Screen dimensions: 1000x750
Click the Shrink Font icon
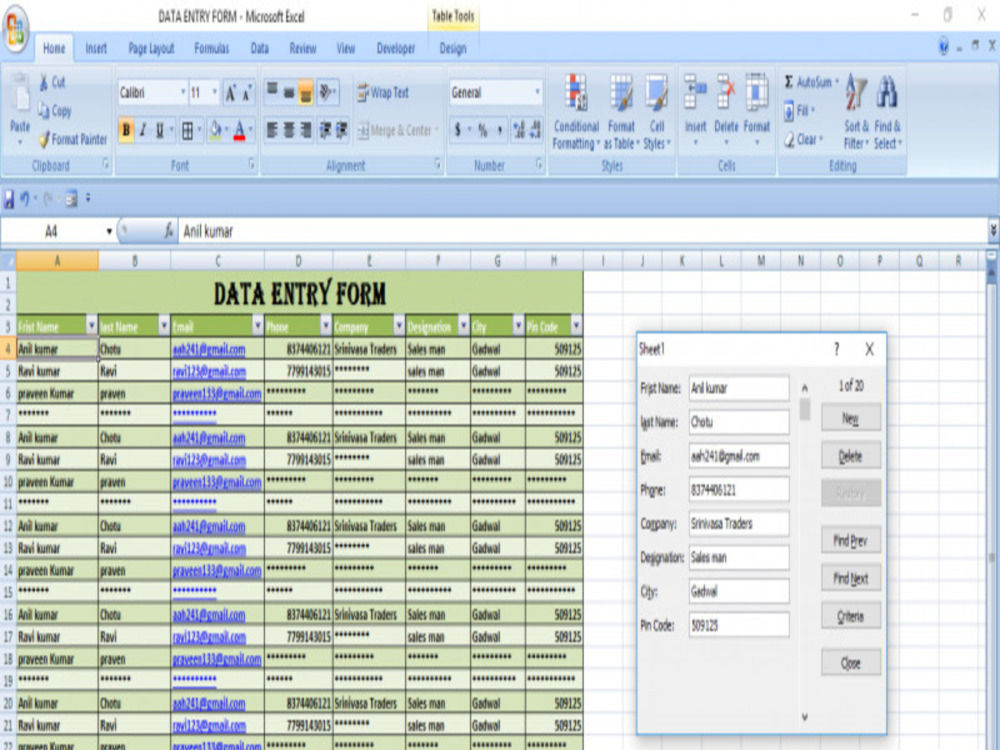pyautogui.click(x=246, y=94)
